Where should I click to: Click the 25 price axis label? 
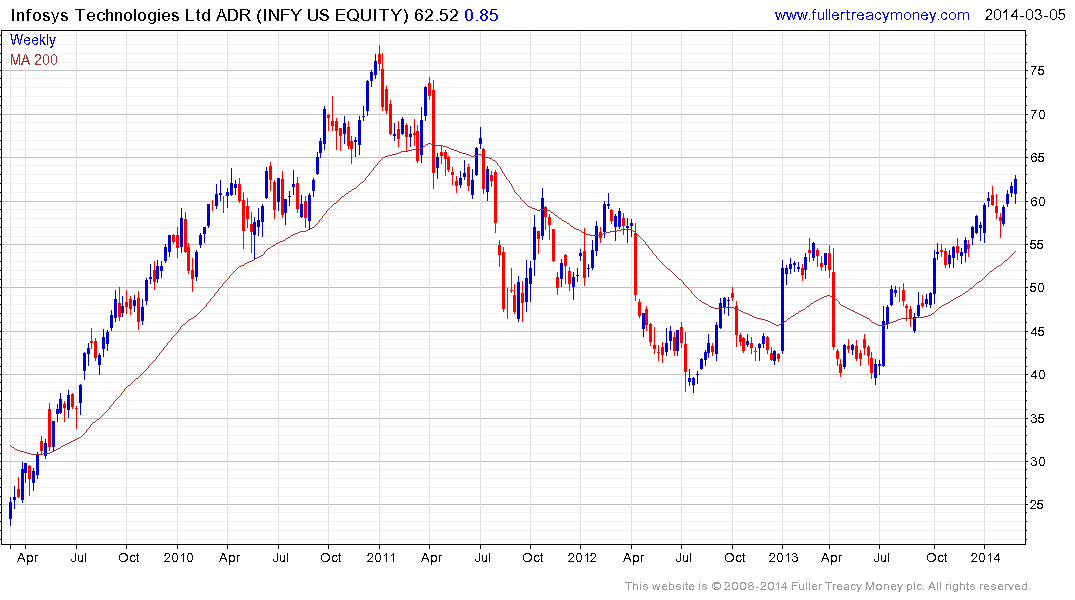click(1037, 505)
